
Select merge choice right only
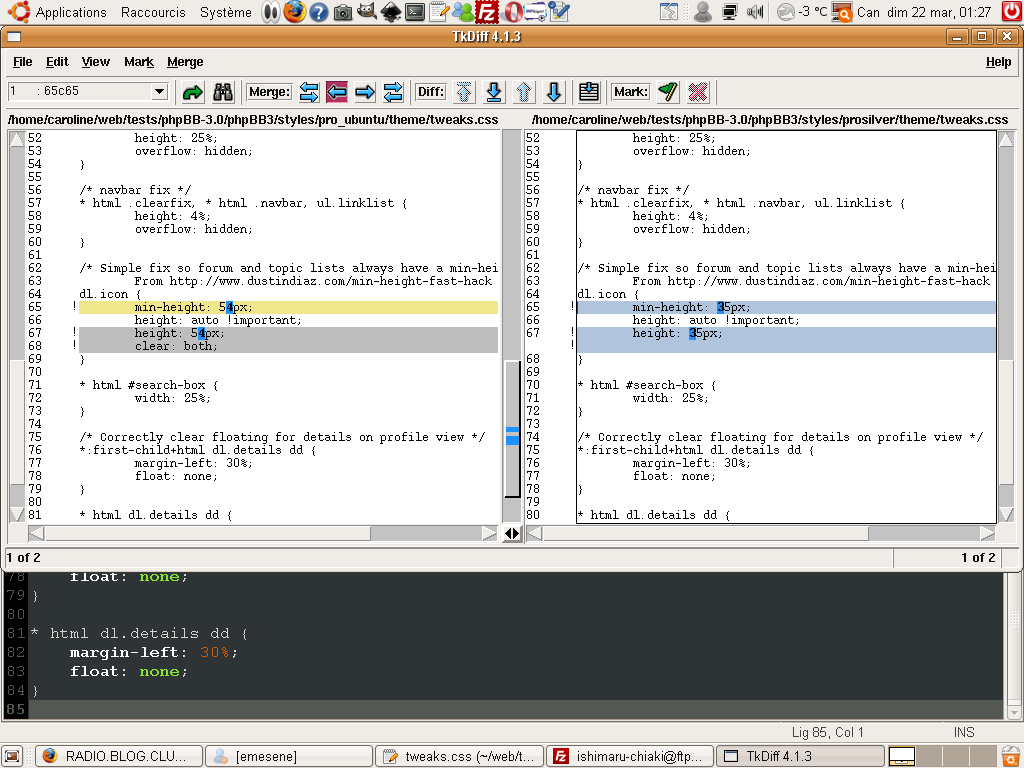(365, 92)
